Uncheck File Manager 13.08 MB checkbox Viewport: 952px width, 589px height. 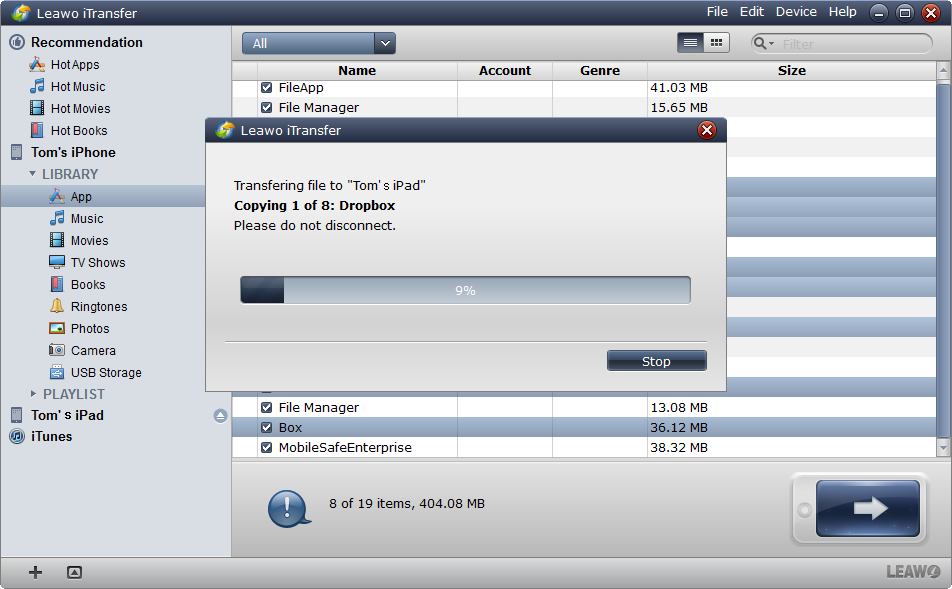[267, 407]
